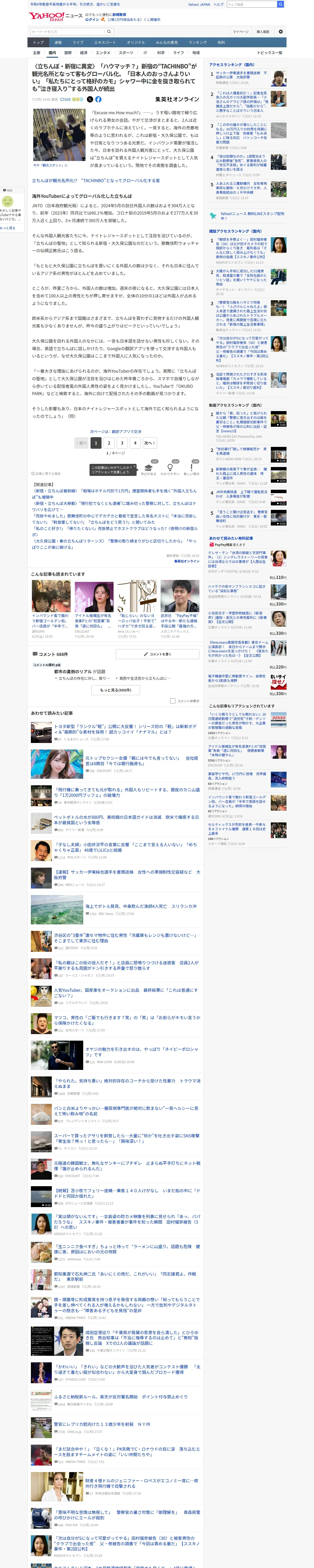
Task: Open ヘルプ link in the header
Action: pos(218,4)
